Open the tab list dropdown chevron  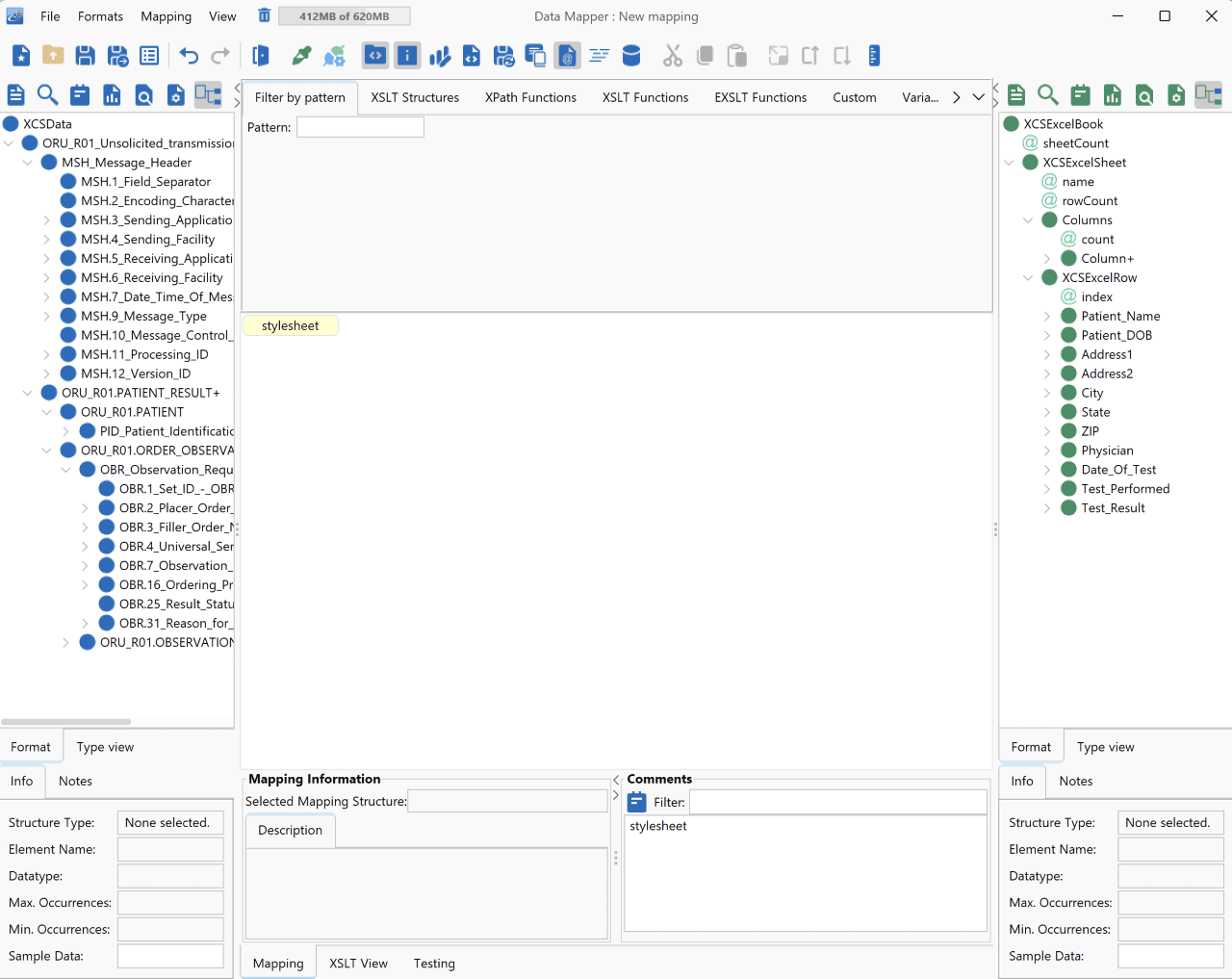click(979, 97)
